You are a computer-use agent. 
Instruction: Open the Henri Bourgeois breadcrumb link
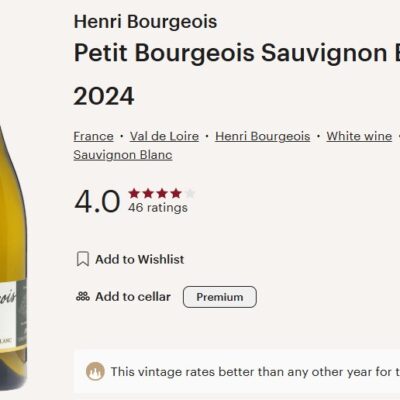click(x=263, y=136)
